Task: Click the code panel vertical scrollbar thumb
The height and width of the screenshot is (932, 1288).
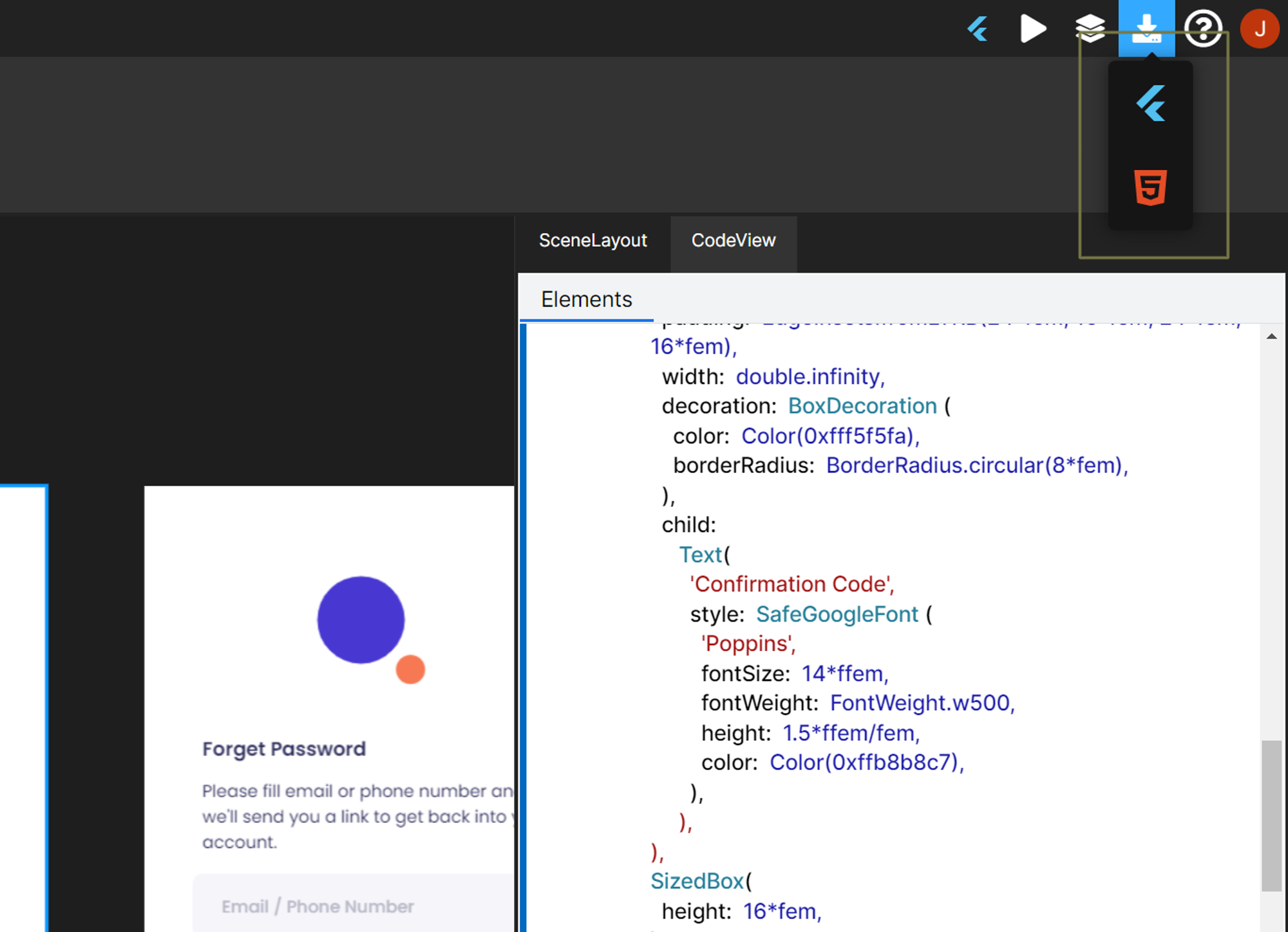Action: [x=1271, y=815]
